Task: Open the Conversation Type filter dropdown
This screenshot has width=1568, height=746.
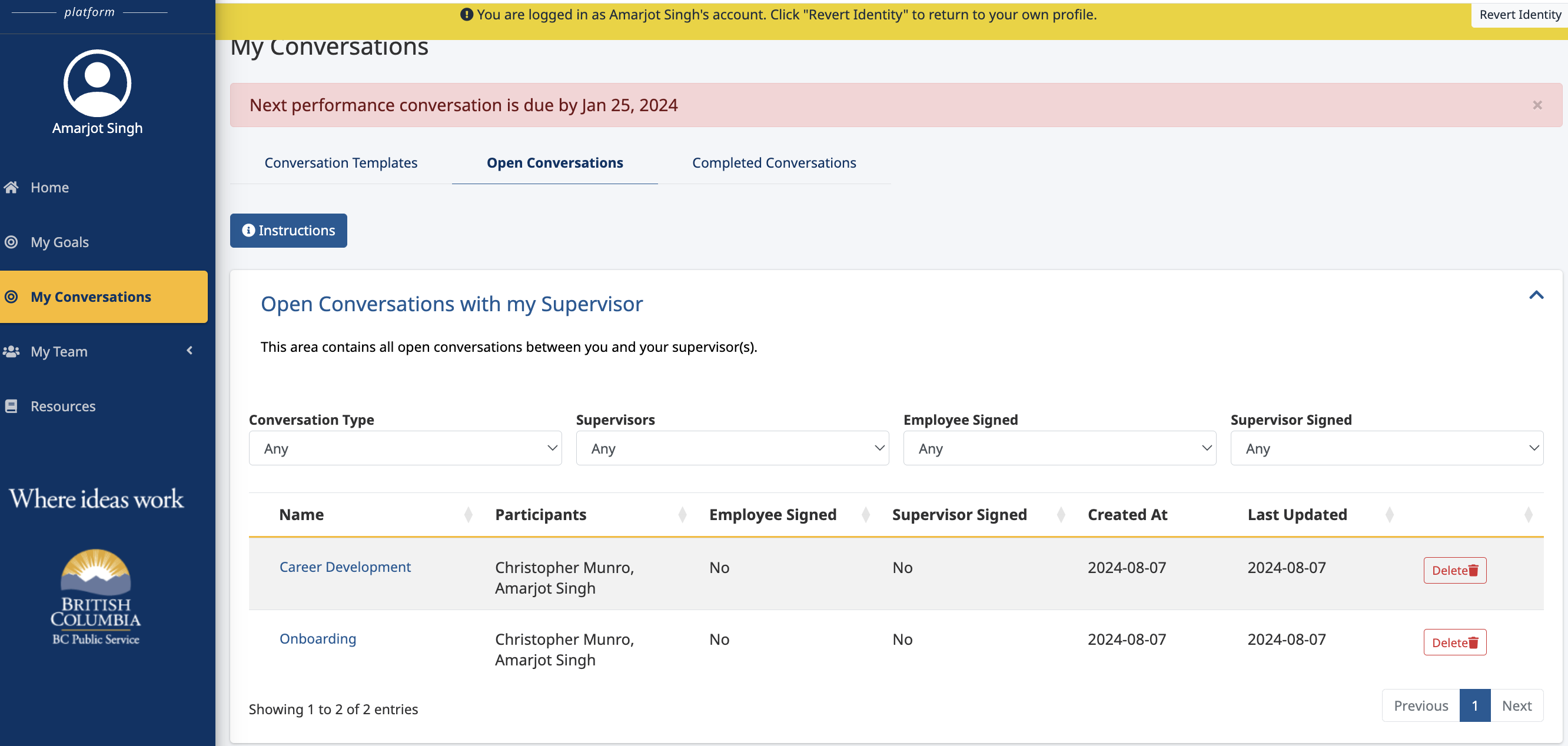Action: (405, 448)
